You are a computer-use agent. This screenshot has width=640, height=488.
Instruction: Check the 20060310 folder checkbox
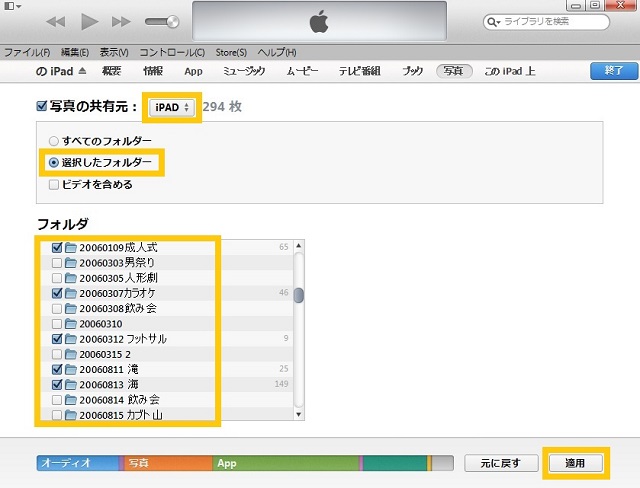[57, 324]
